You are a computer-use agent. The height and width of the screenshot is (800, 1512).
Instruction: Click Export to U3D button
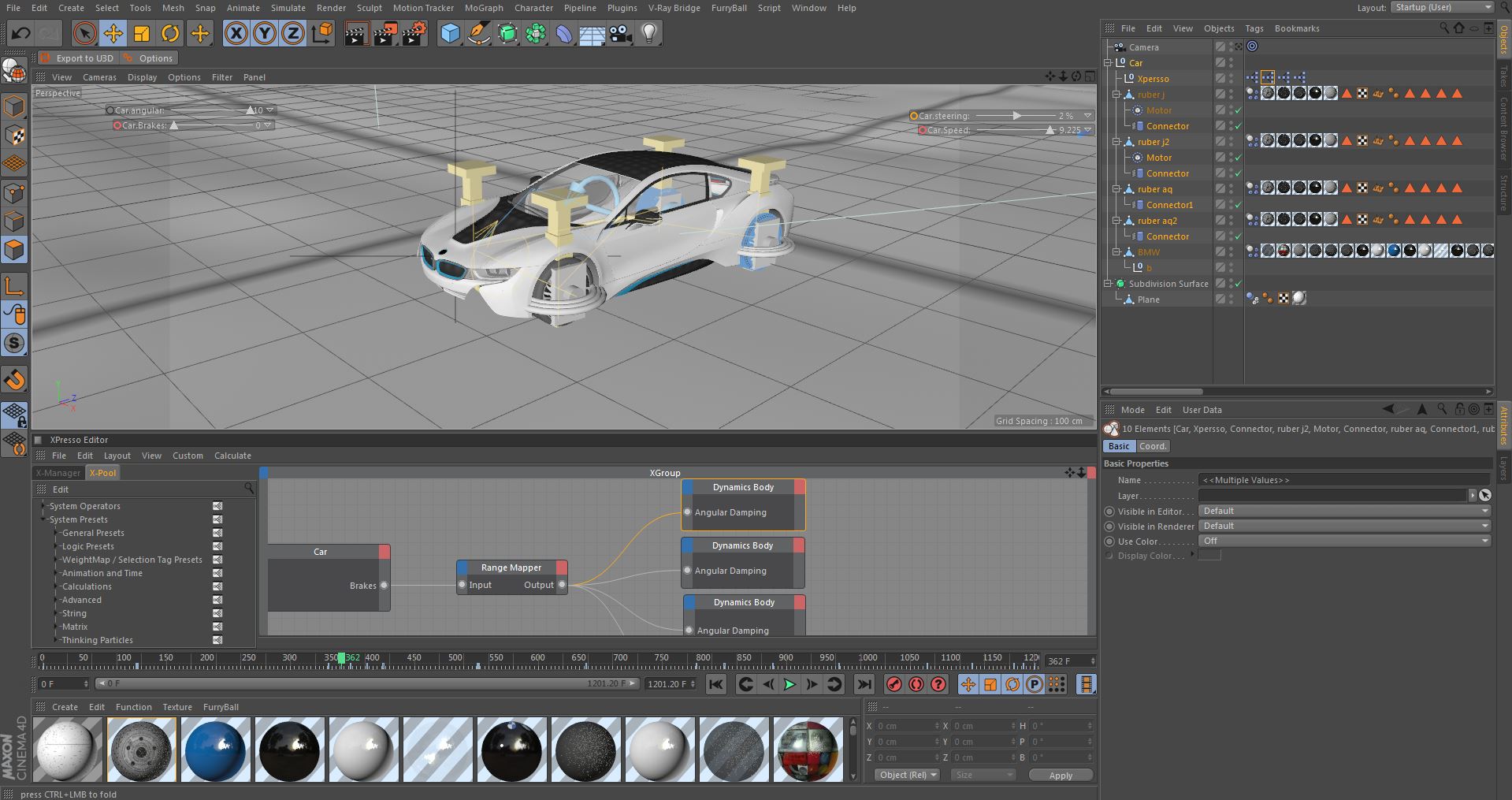tap(77, 58)
